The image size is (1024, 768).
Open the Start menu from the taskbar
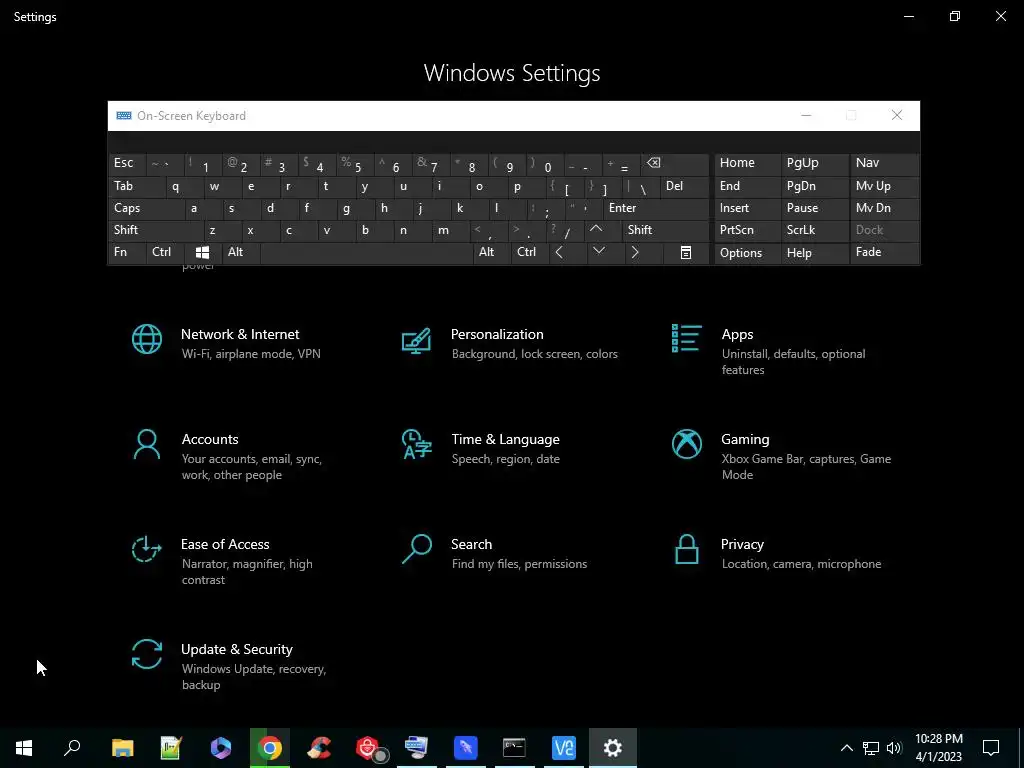24,748
